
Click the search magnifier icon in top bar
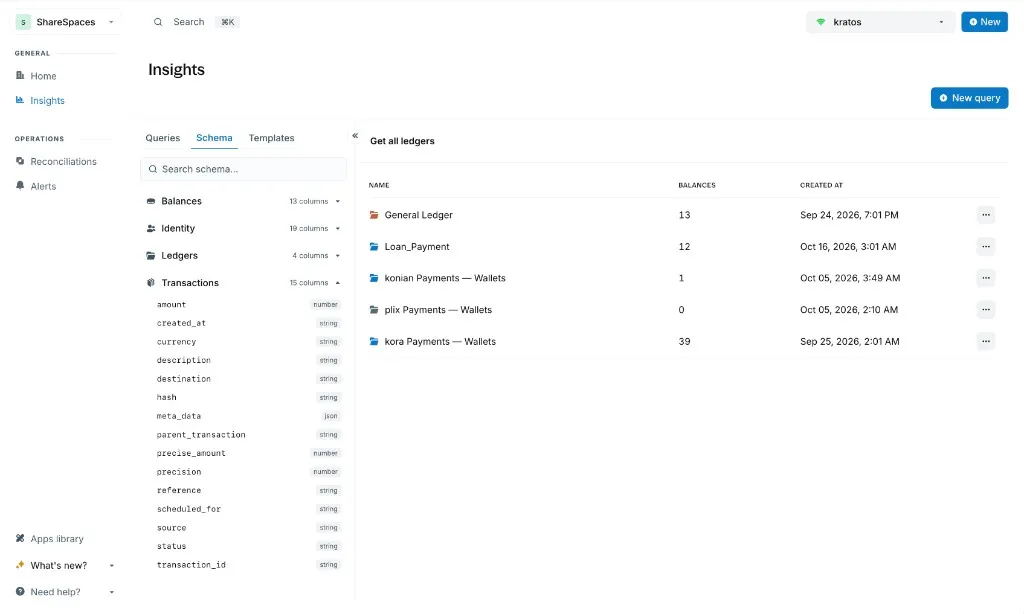click(x=158, y=22)
